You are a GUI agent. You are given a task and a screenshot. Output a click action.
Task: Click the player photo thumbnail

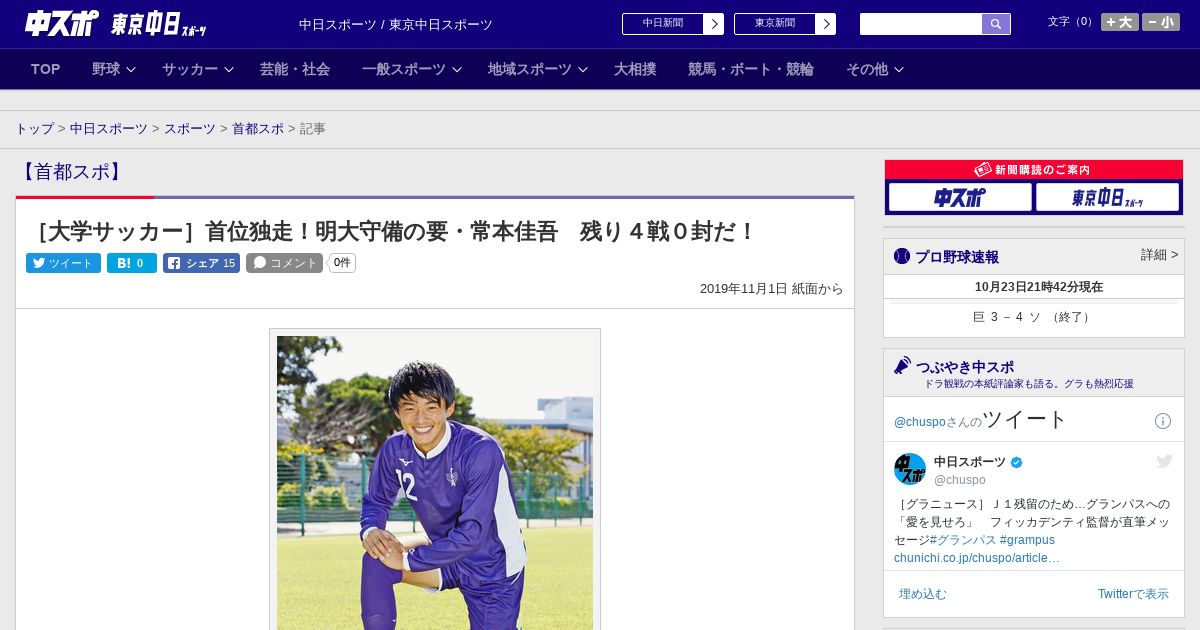[x=435, y=482]
